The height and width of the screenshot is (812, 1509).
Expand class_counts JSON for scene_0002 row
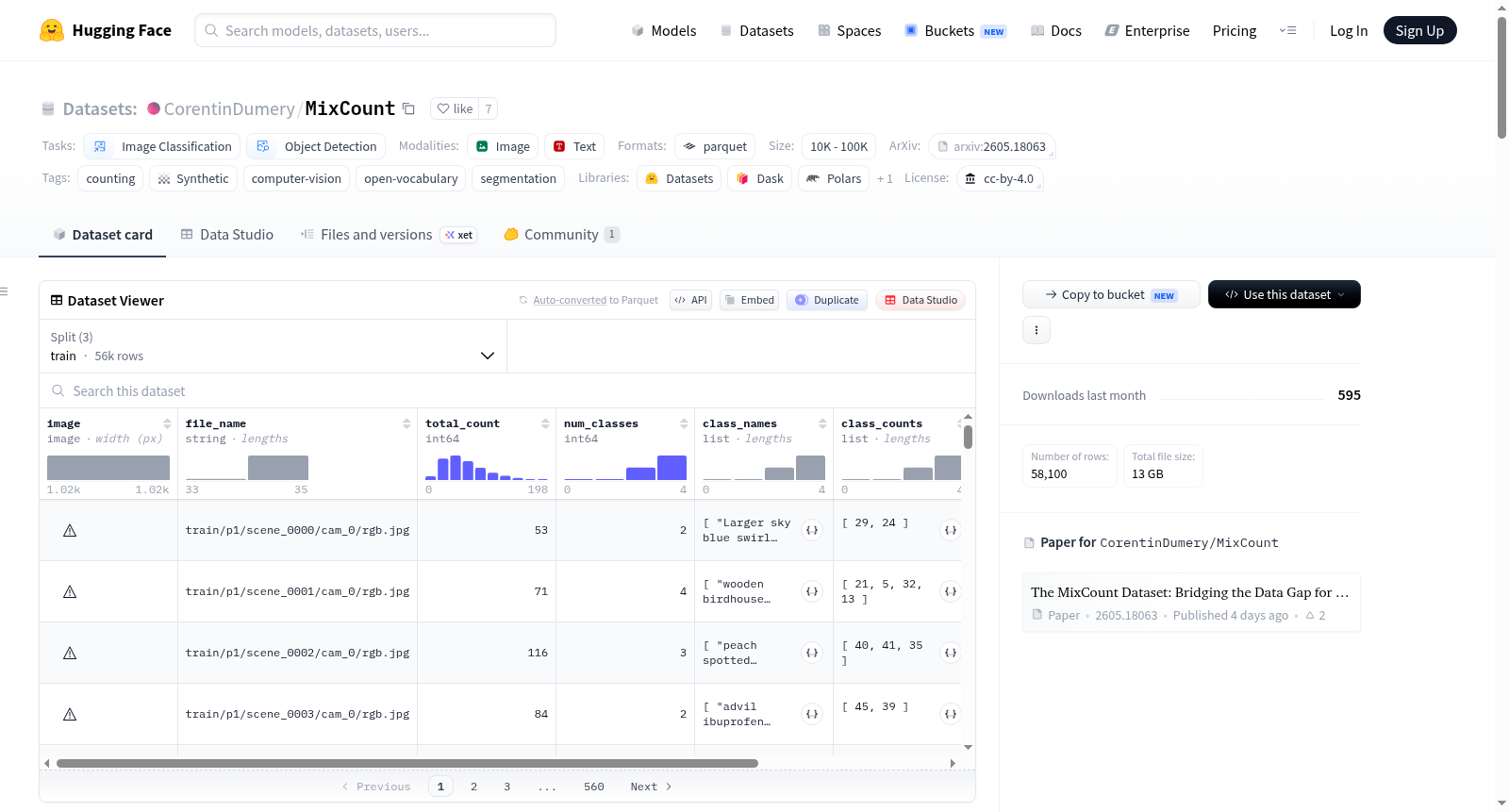pyautogui.click(x=951, y=653)
